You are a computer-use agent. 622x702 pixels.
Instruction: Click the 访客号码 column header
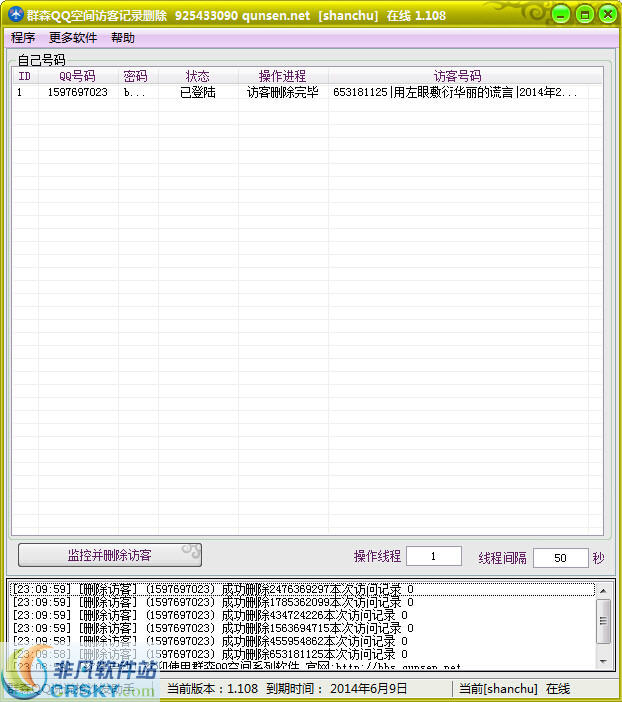click(x=457, y=76)
